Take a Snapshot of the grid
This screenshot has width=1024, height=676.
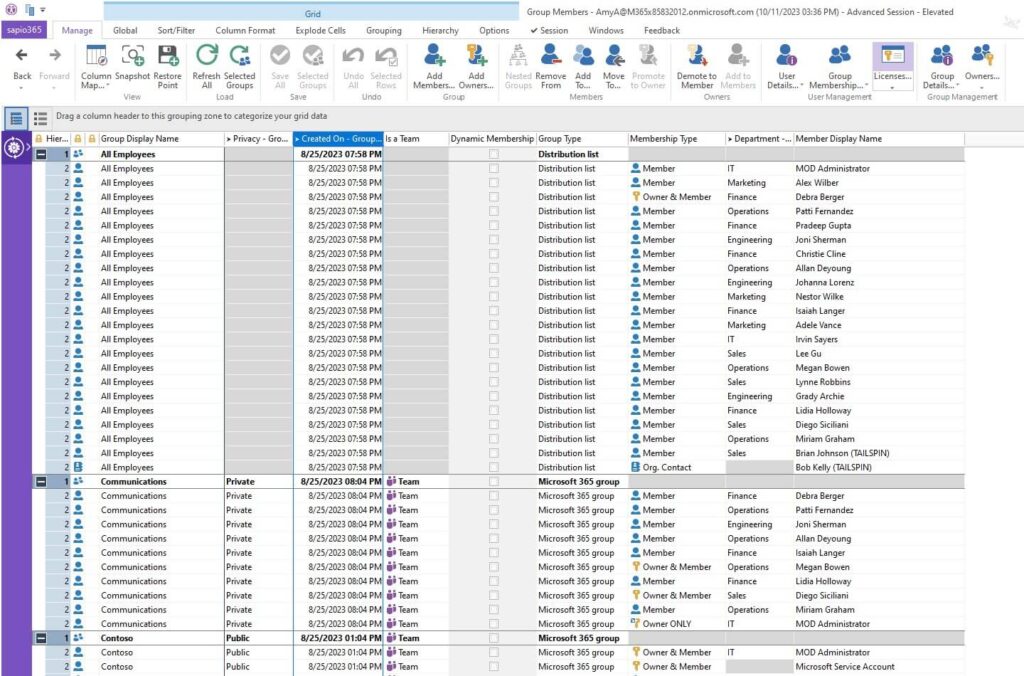pos(133,62)
